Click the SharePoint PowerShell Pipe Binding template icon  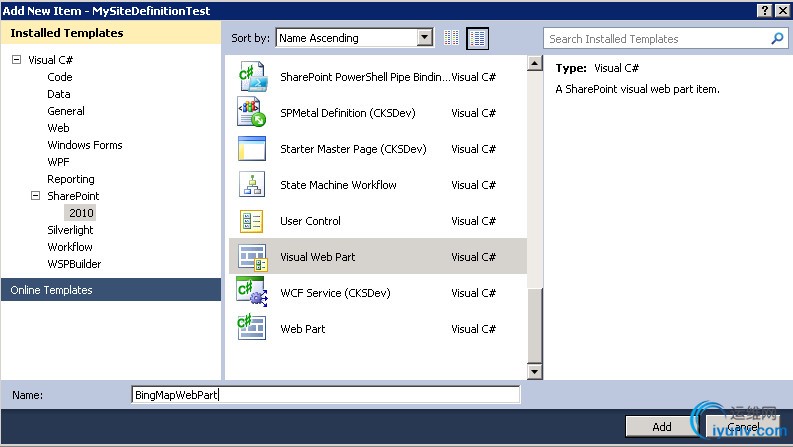pos(252,77)
